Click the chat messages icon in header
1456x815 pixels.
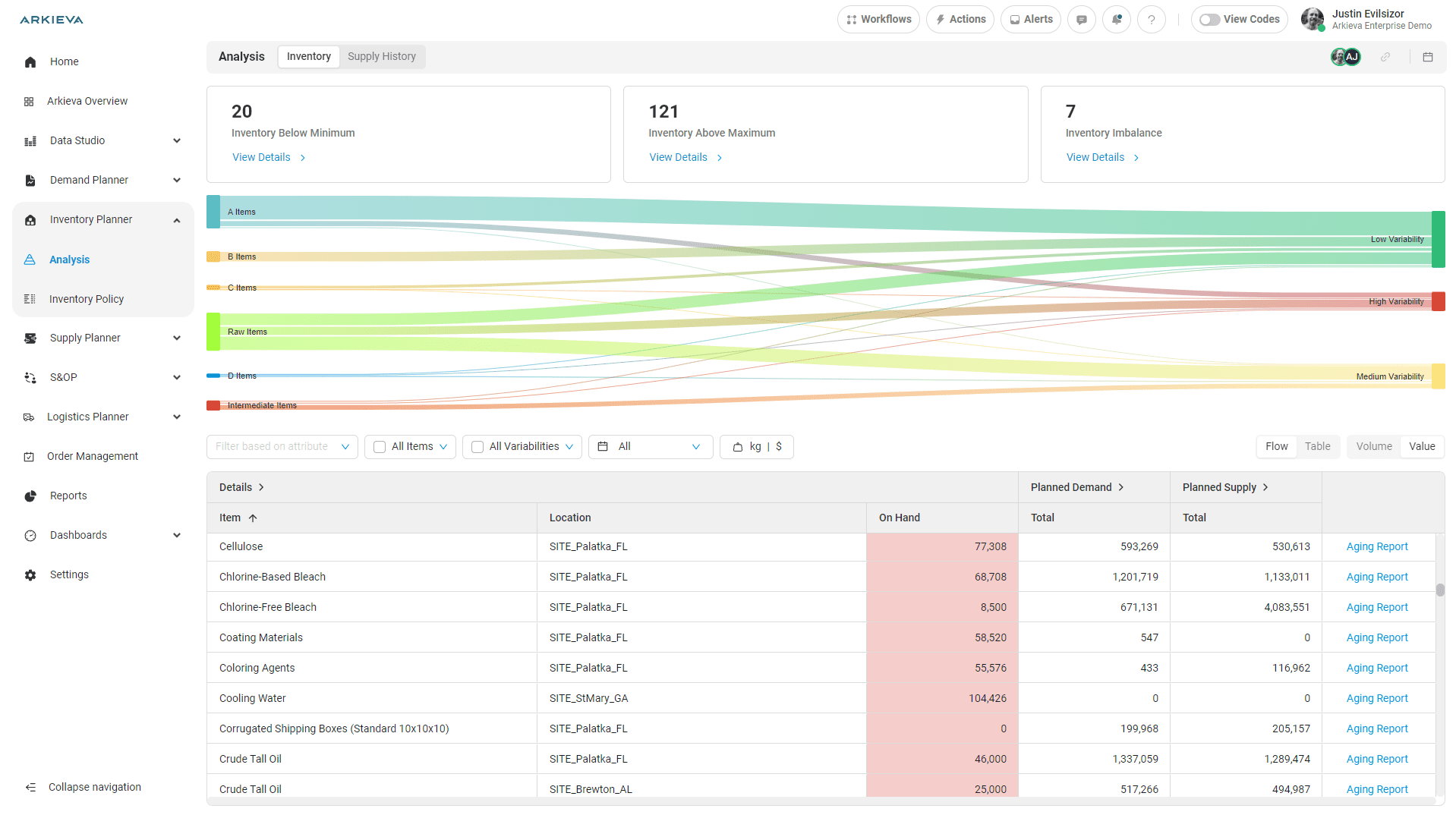click(x=1081, y=20)
